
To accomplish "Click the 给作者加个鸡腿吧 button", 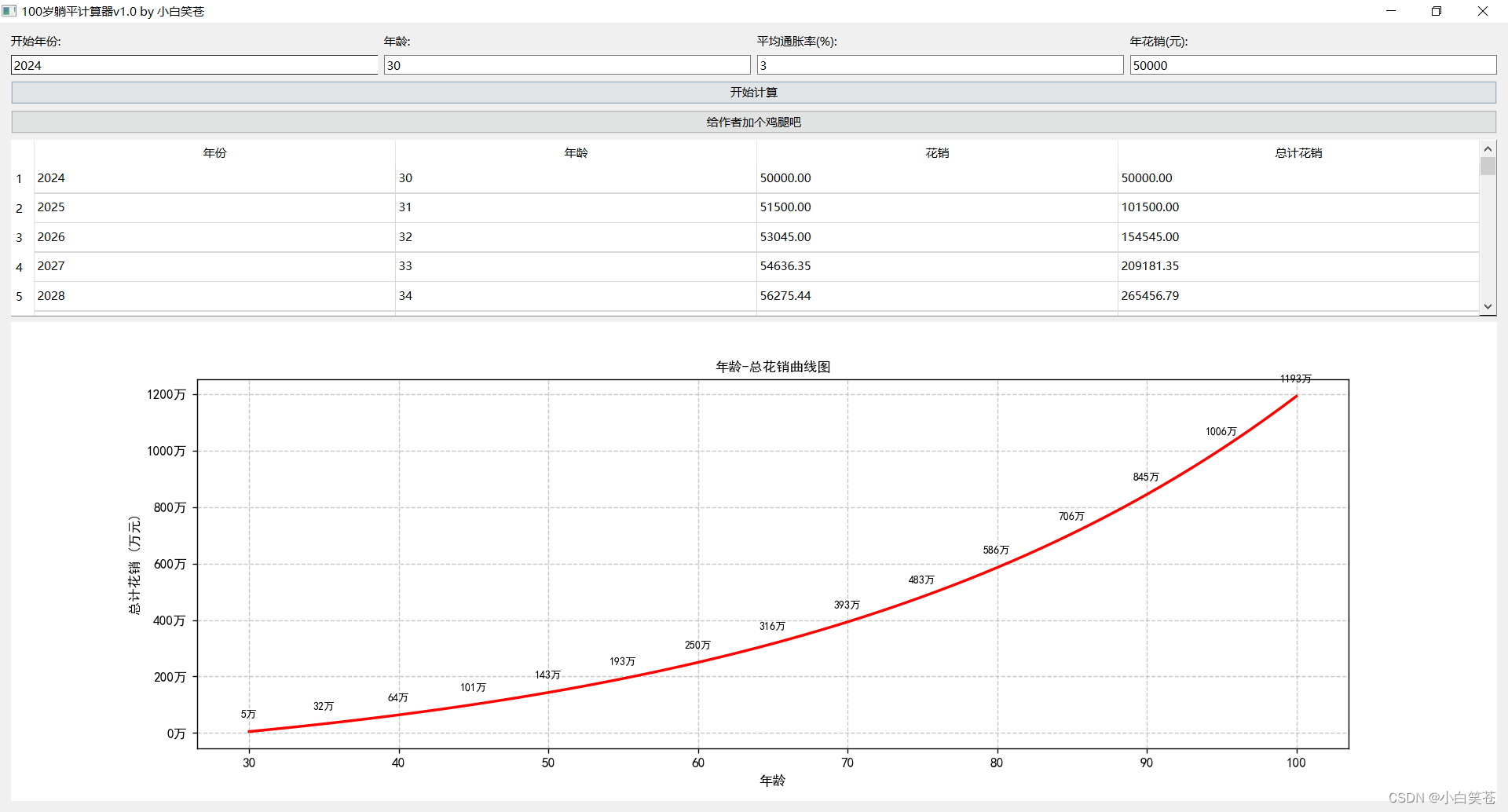I will coord(754,123).
